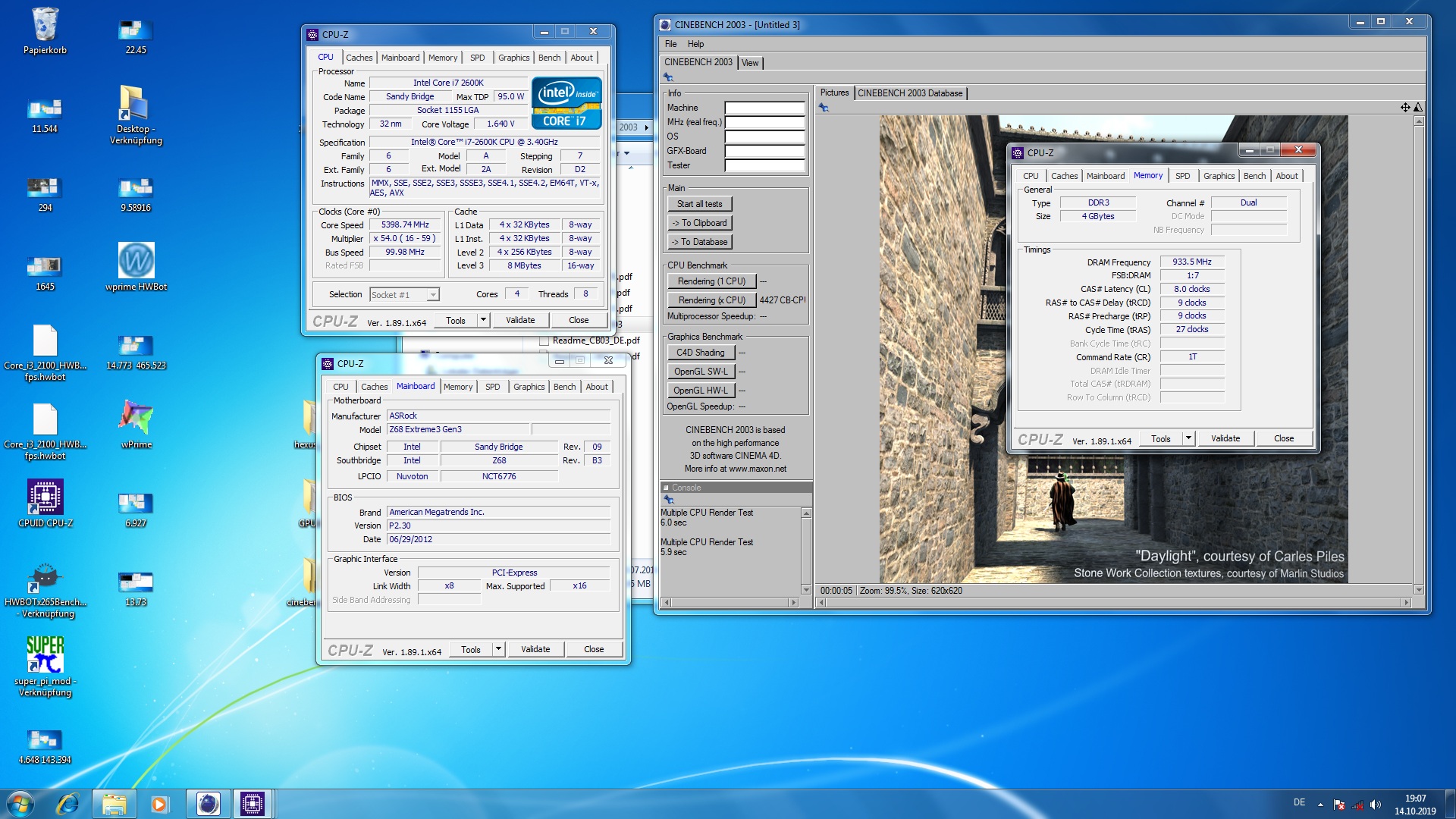Show hidden tray icons arrow
The image size is (1456, 819).
(x=1320, y=805)
